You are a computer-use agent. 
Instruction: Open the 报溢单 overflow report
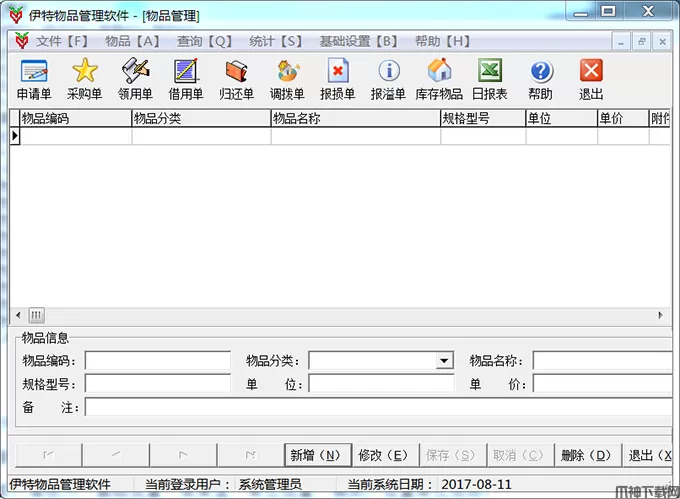(x=388, y=79)
